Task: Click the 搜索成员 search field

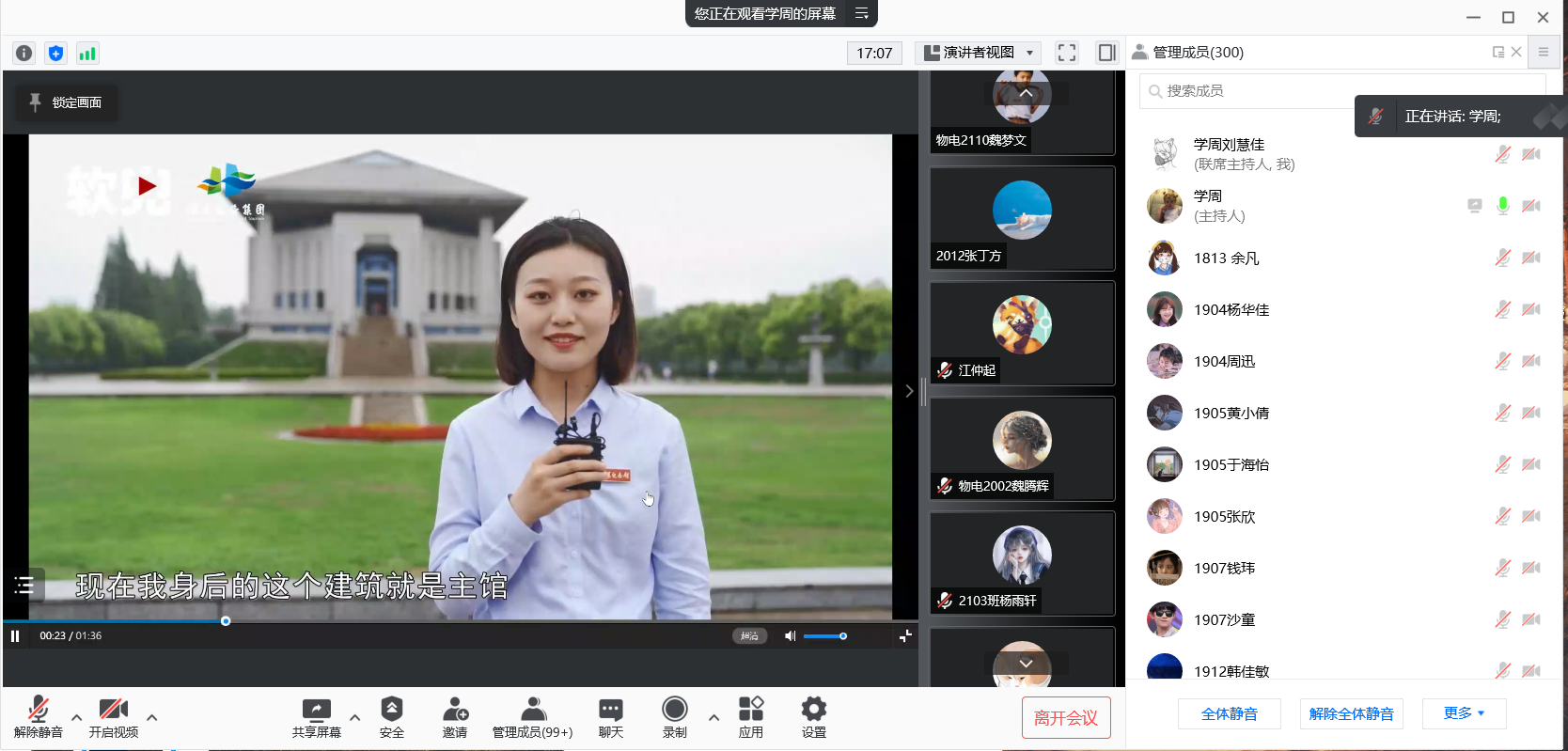Action: 1250,91
